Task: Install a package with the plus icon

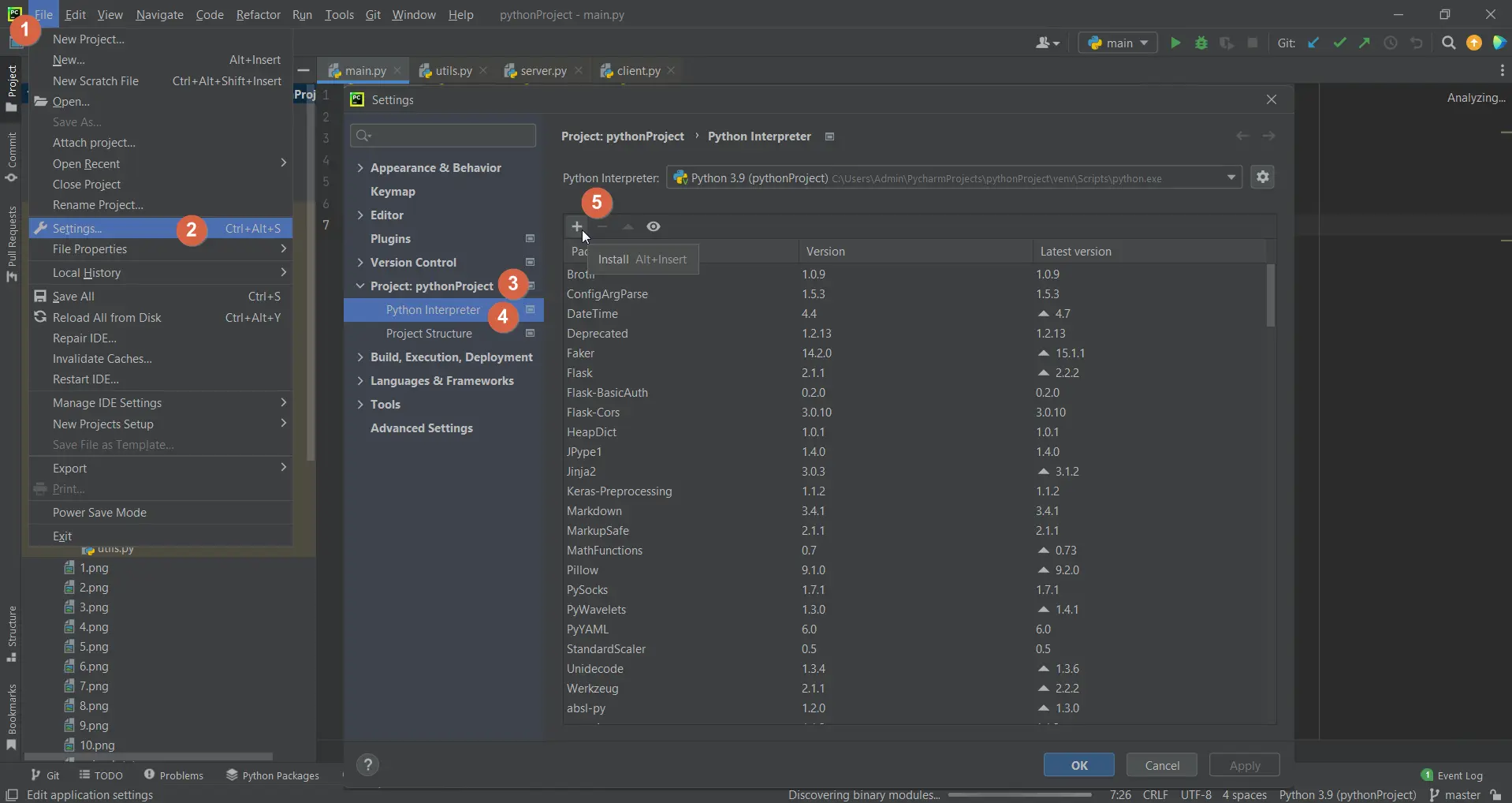Action: pyautogui.click(x=576, y=226)
